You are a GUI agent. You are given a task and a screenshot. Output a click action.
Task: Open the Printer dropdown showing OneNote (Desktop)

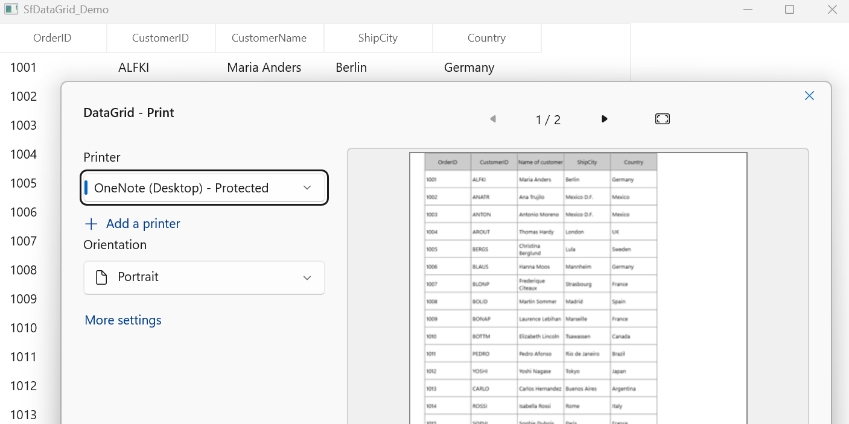point(204,188)
